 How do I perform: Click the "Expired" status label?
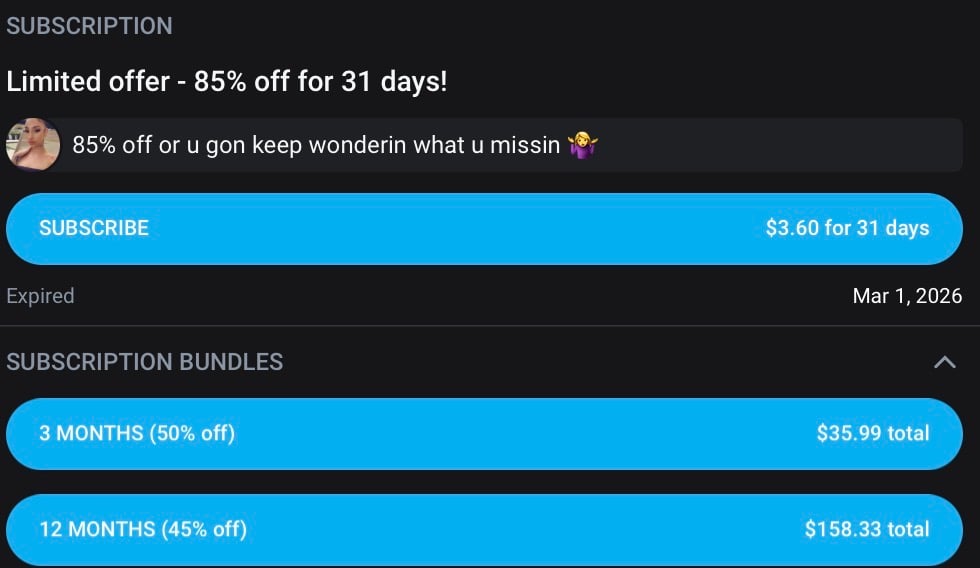click(x=40, y=296)
